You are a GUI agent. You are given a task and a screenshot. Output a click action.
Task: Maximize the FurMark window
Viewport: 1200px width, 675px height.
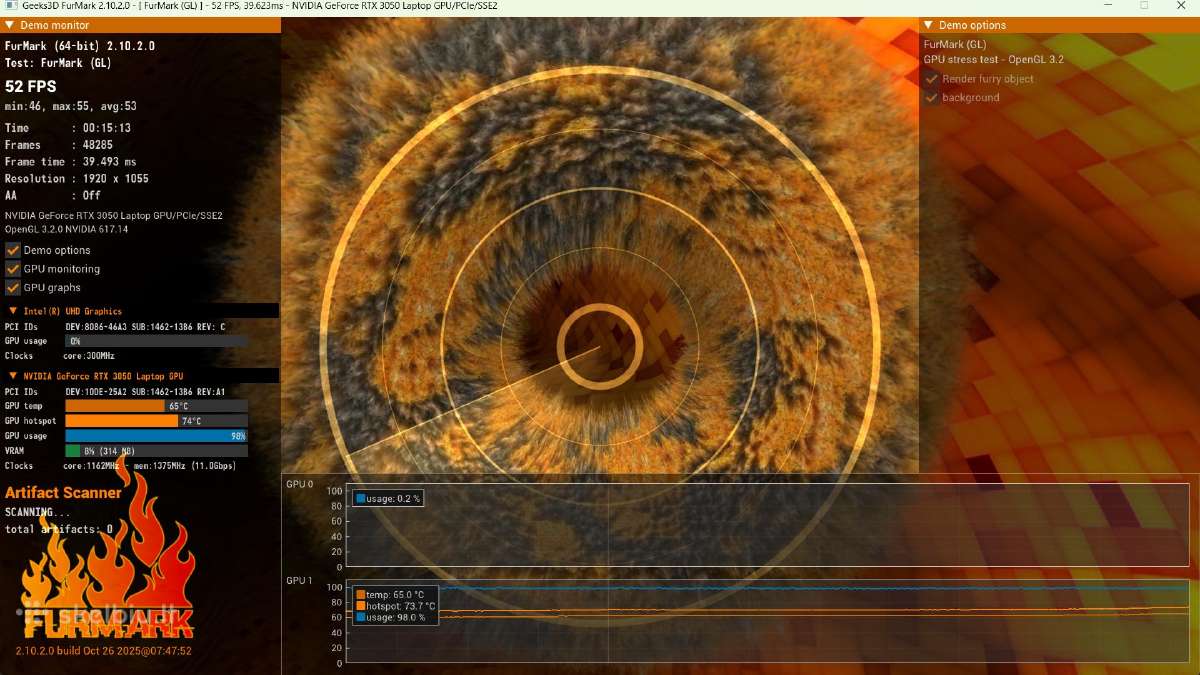click(x=1144, y=6)
